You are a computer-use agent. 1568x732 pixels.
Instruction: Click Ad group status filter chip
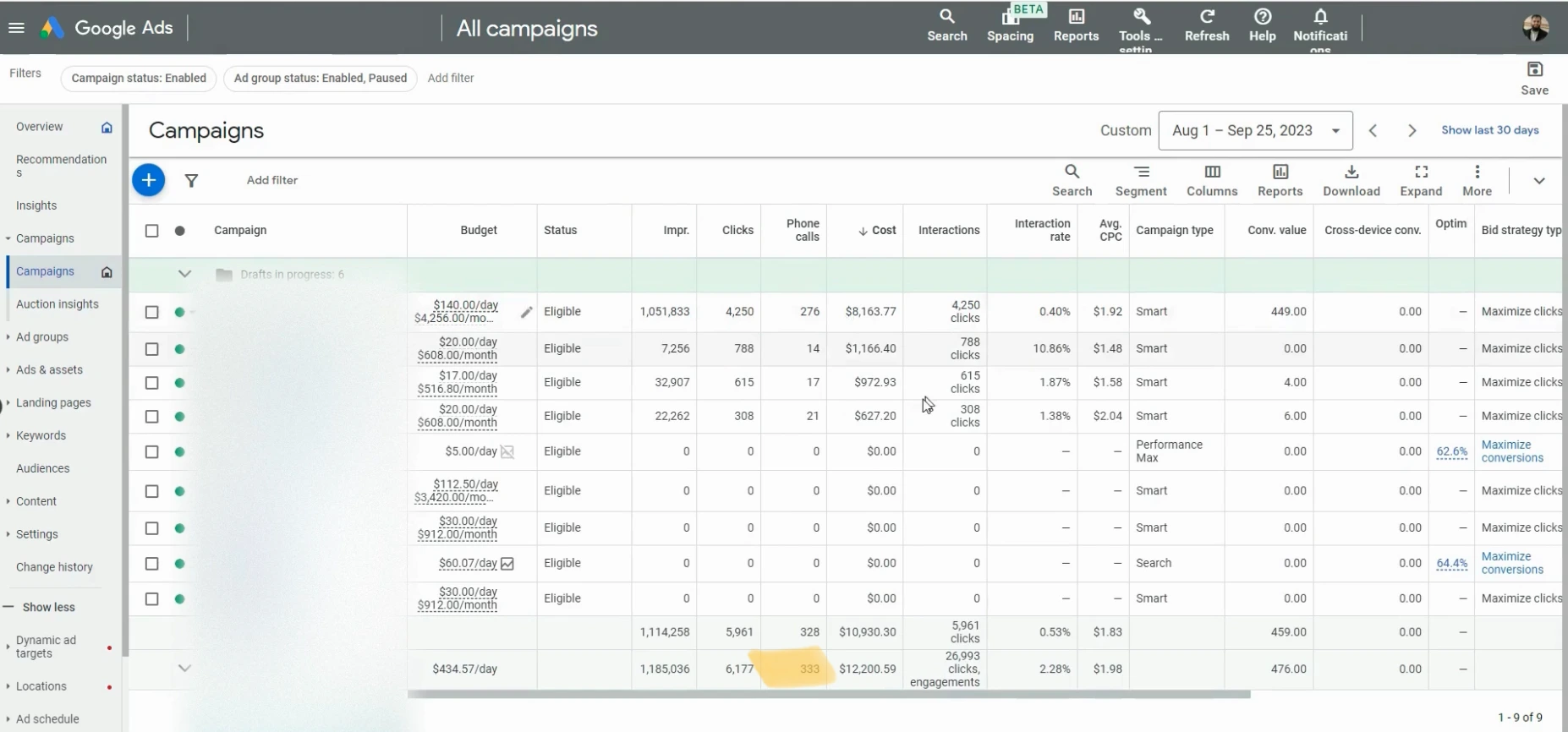click(x=321, y=78)
